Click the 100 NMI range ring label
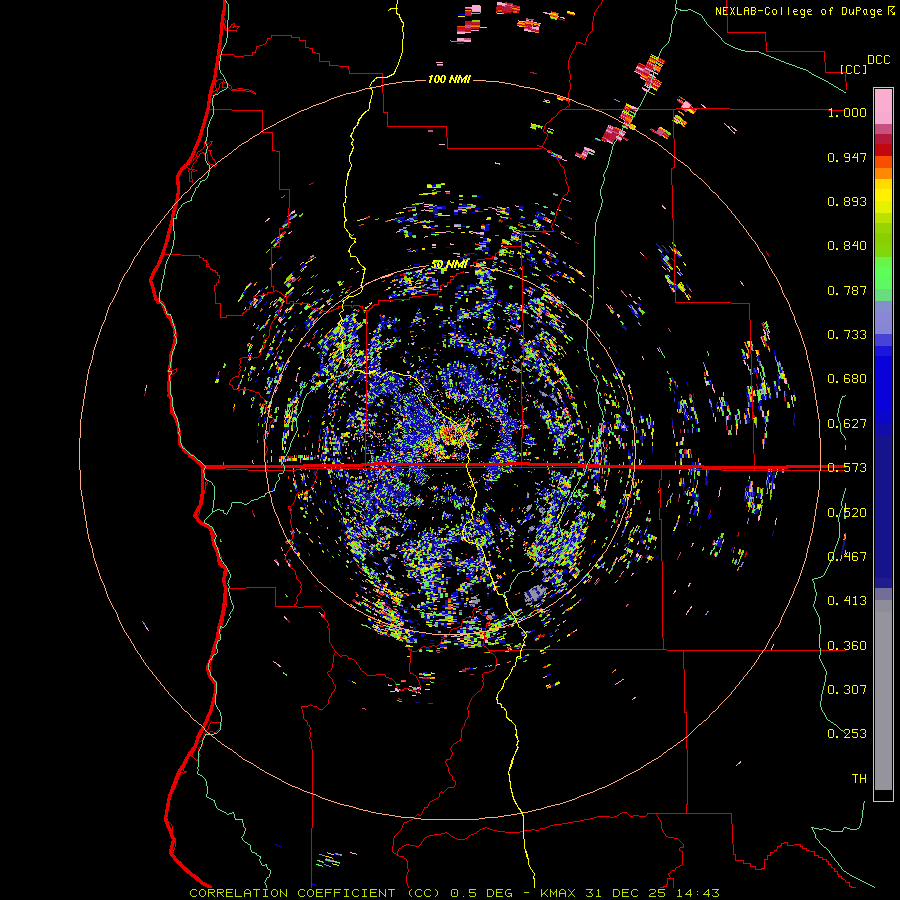Screen dimensions: 900x900 (449, 79)
